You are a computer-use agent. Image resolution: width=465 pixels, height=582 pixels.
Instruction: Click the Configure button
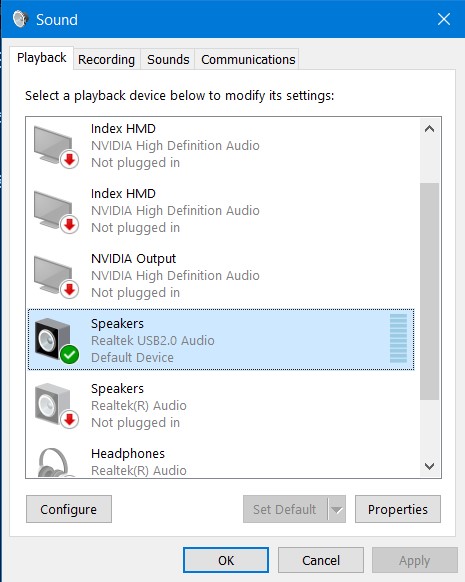(69, 509)
